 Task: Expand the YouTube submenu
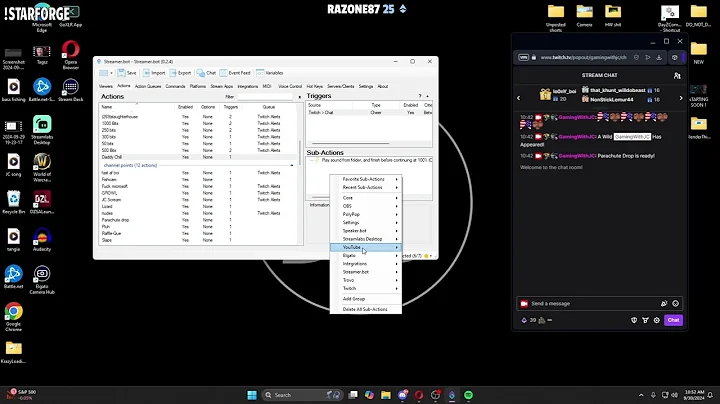coord(366,247)
